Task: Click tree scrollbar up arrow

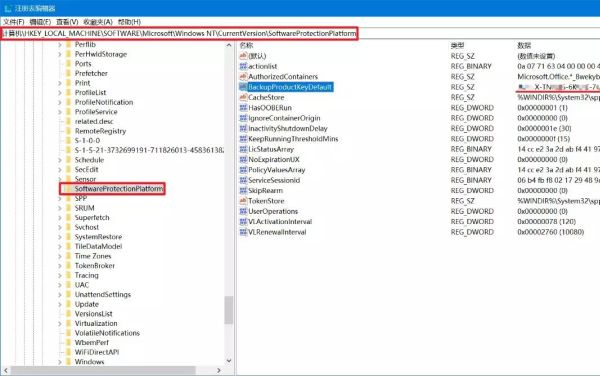Action: pos(229,45)
